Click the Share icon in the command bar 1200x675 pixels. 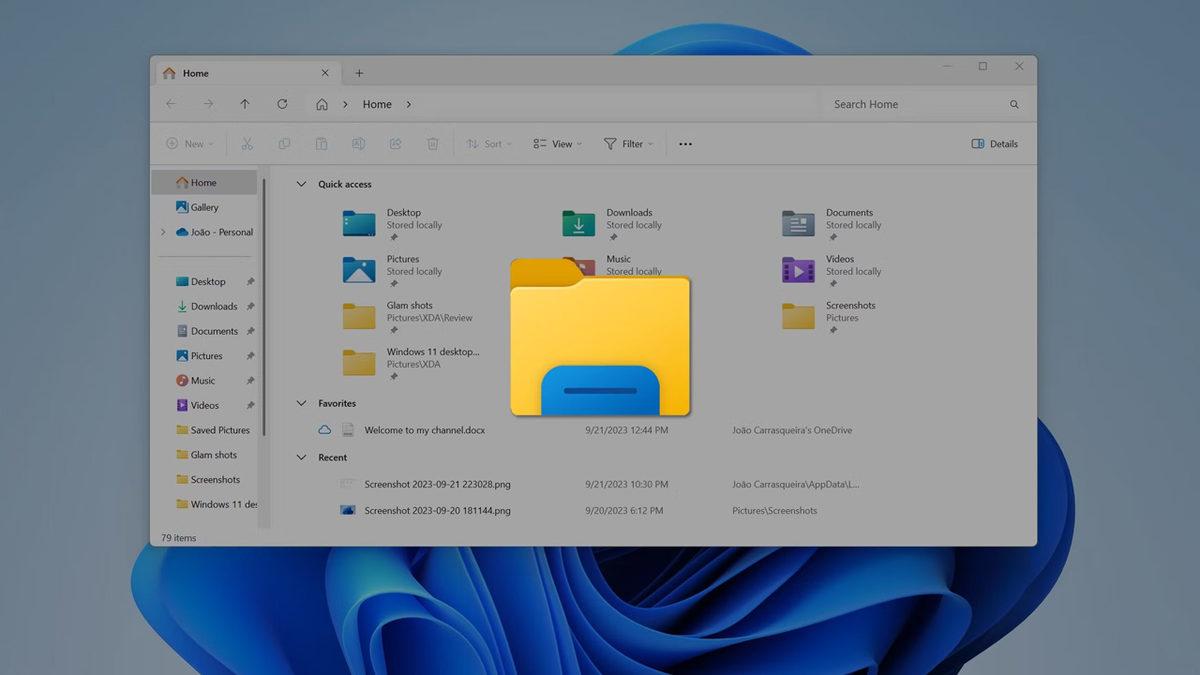395,143
